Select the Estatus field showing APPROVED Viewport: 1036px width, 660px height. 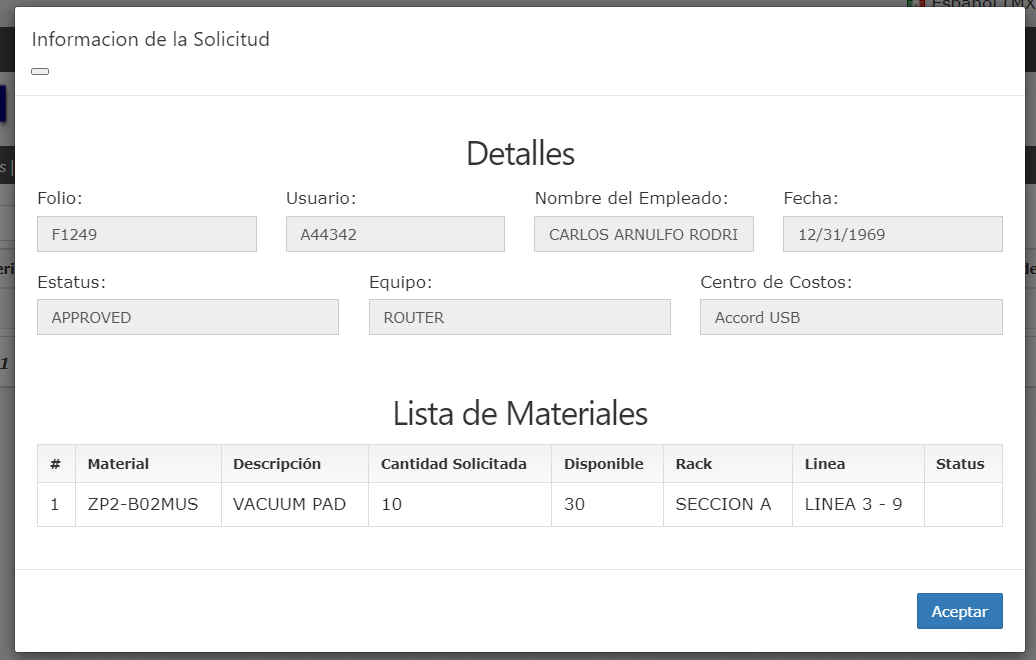click(188, 318)
